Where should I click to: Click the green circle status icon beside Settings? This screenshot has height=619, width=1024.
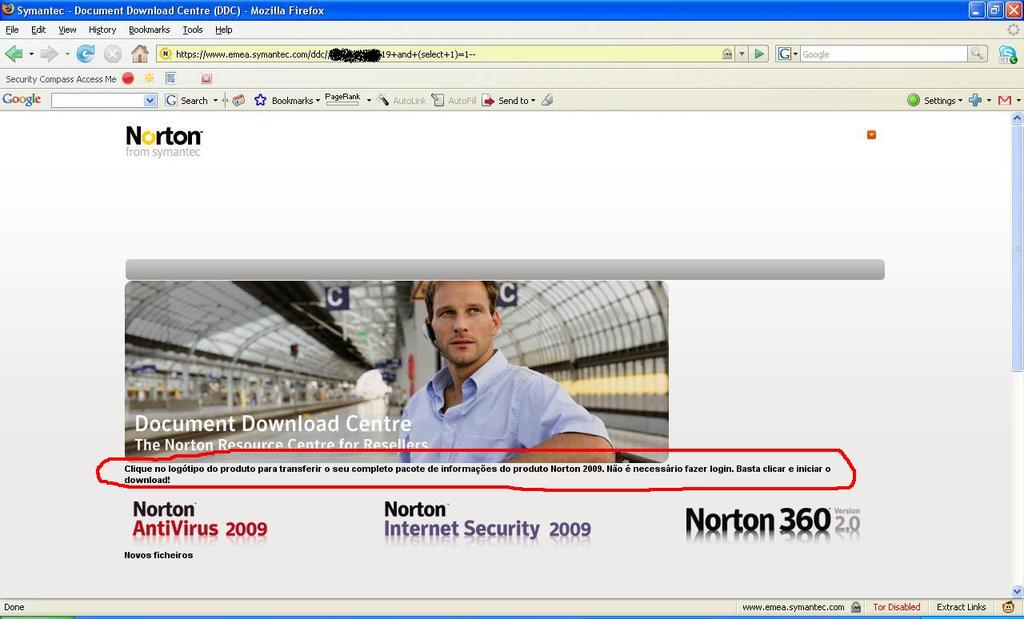pyautogui.click(x=914, y=100)
